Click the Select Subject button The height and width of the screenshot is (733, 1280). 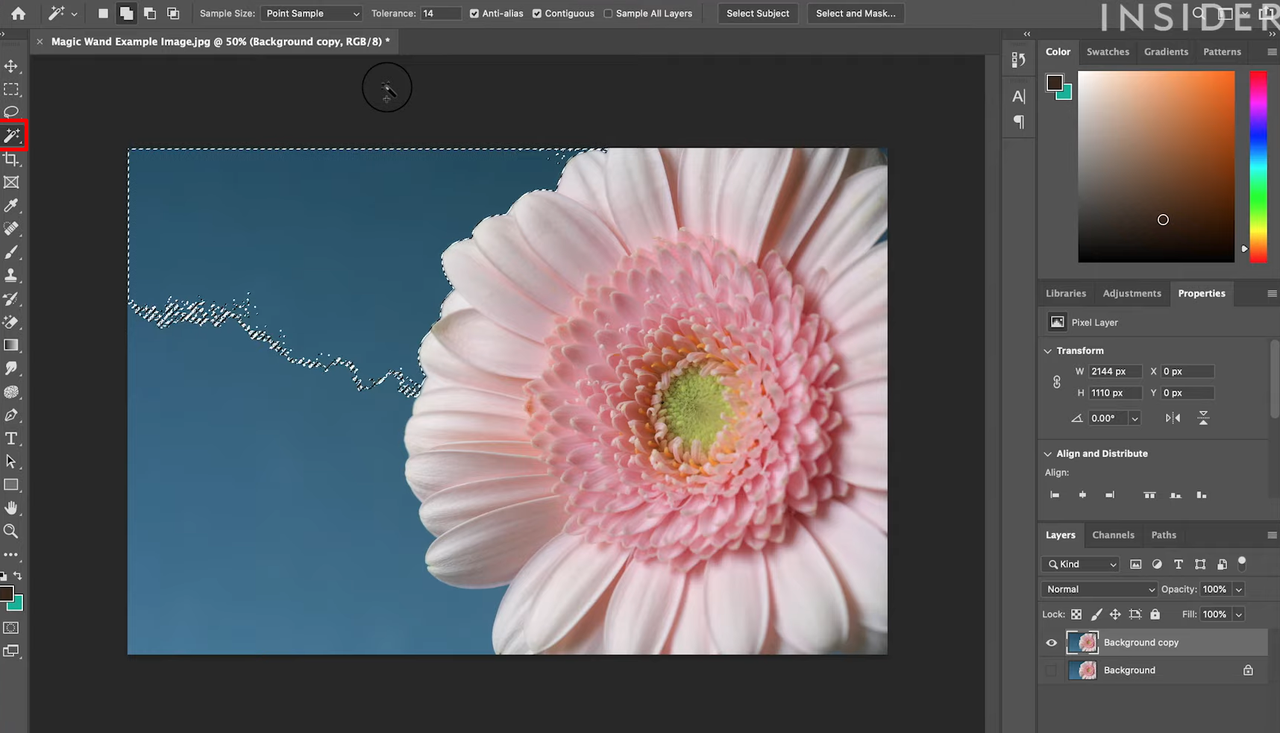click(x=757, y=13)
